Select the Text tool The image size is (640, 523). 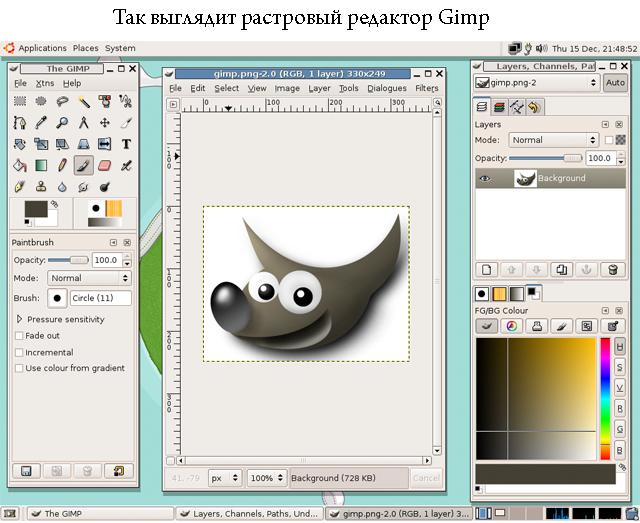click(x=126, y=144)
